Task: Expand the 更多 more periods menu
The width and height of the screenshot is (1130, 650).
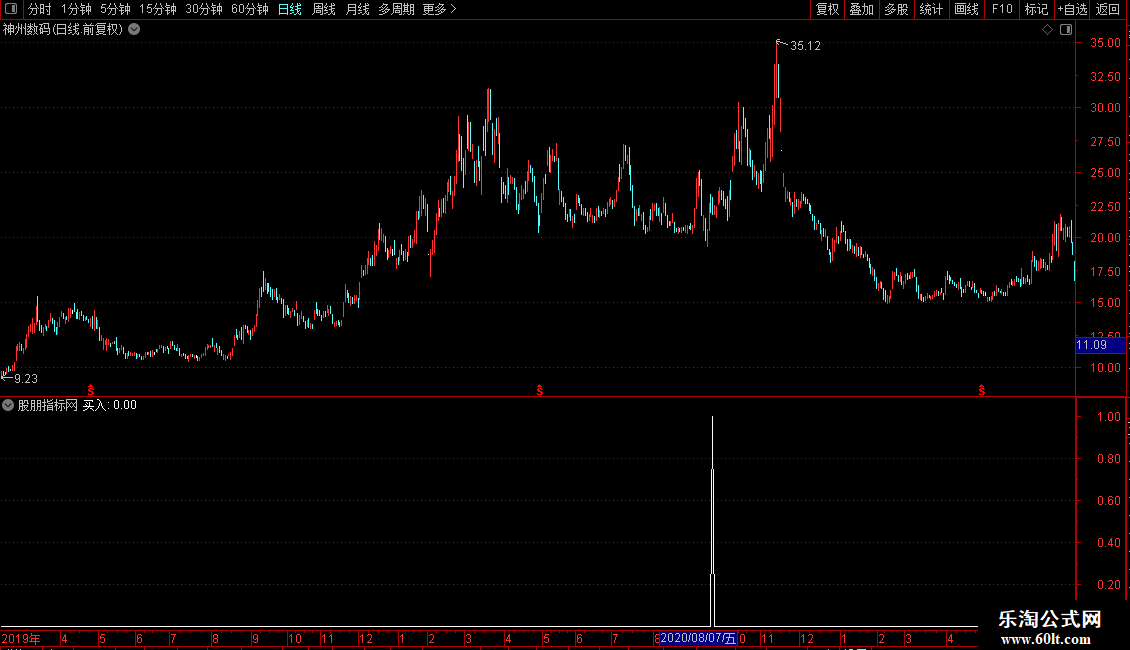Action: point(439,9)
